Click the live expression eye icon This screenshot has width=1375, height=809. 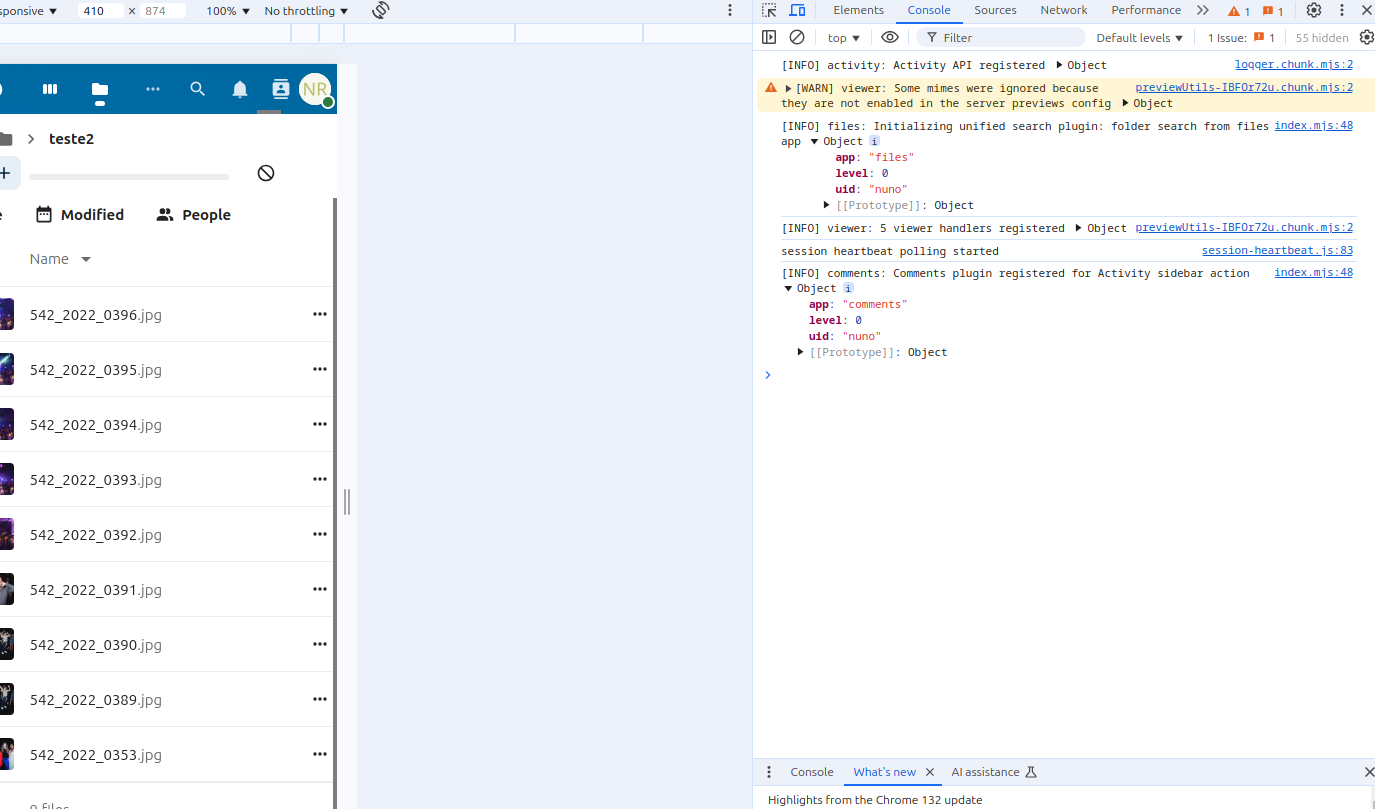pyautogui.click(x=889, y=37)
